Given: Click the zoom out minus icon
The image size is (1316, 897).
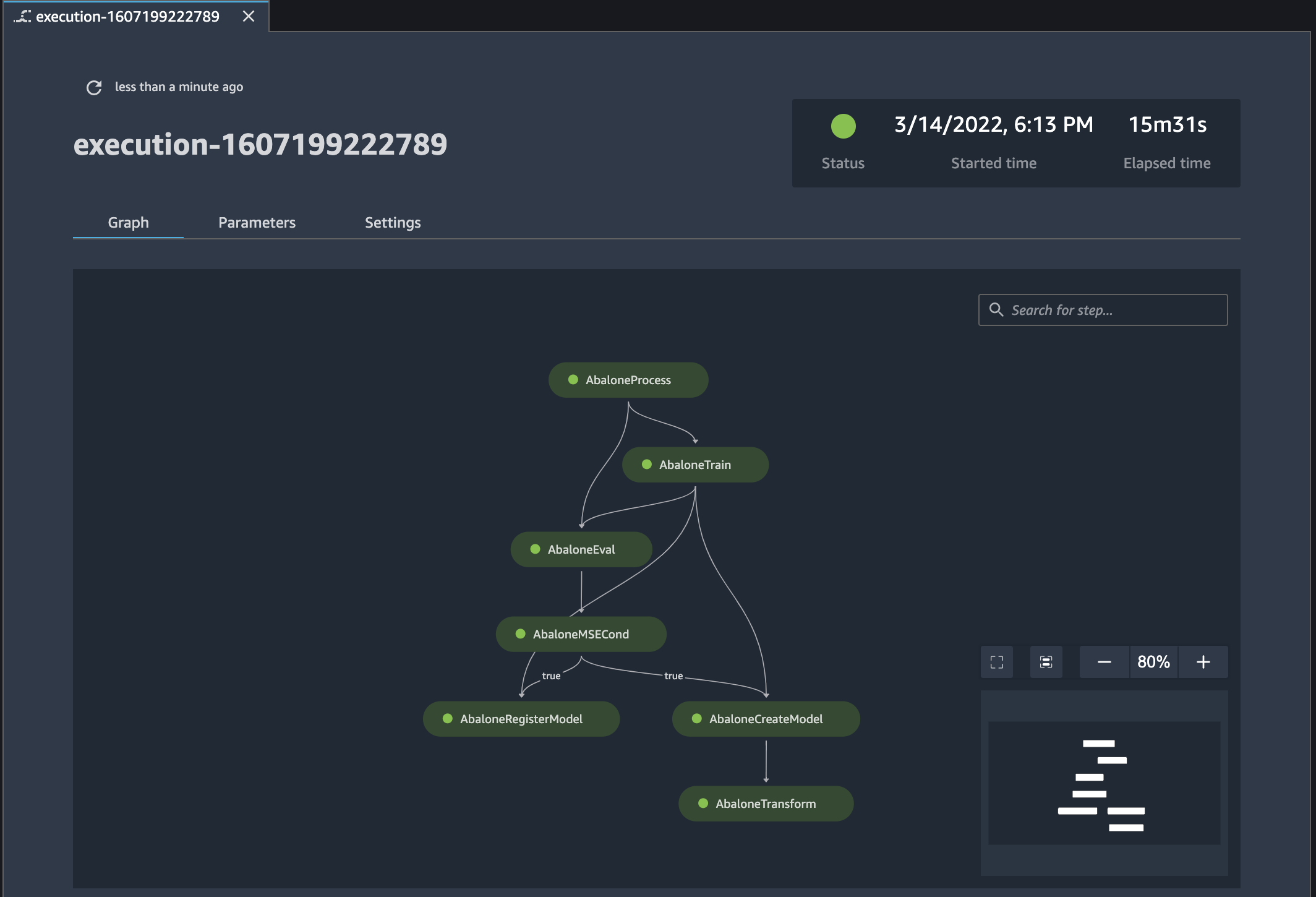Looking at the screenshot, I should point(1105,661).
